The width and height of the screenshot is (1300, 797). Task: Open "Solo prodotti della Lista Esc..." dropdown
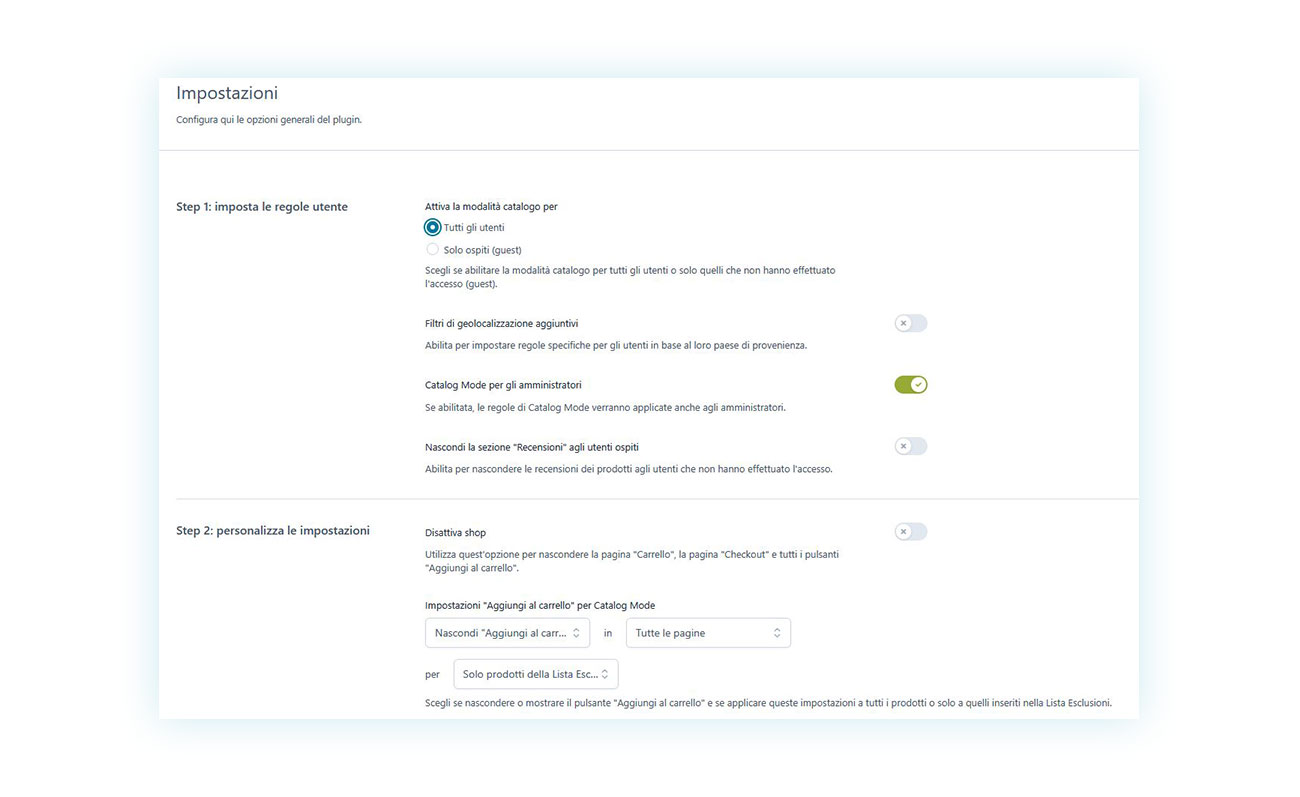535,675
